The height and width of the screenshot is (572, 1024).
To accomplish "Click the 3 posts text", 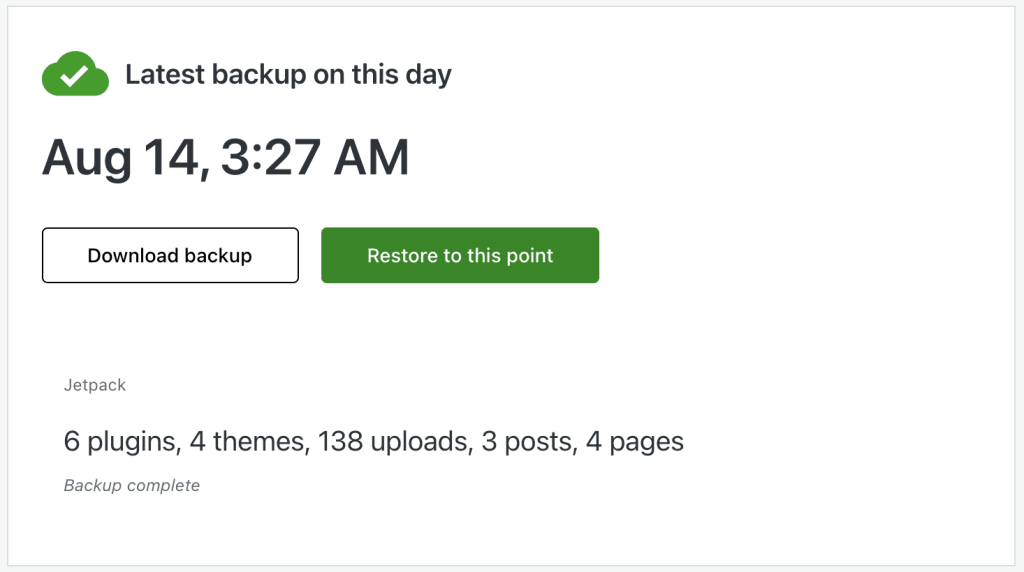I will pyautogui.click(x=529, y=442).
